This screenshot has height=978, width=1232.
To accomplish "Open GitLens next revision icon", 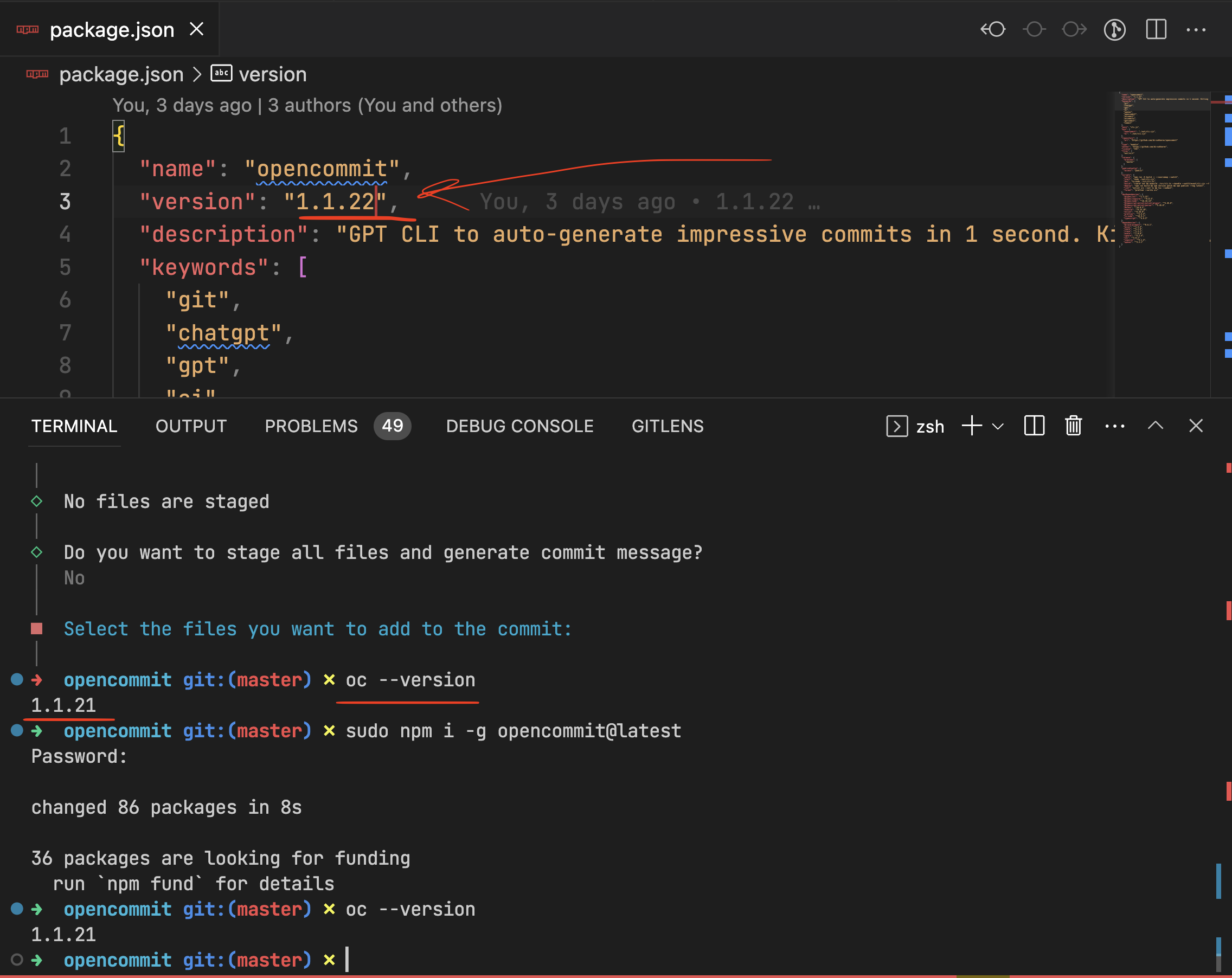I will 1074,29.
